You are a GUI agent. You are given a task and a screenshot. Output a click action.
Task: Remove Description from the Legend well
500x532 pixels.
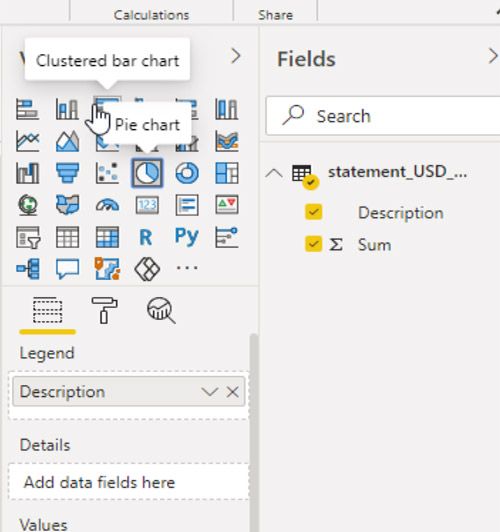(233, 392)
